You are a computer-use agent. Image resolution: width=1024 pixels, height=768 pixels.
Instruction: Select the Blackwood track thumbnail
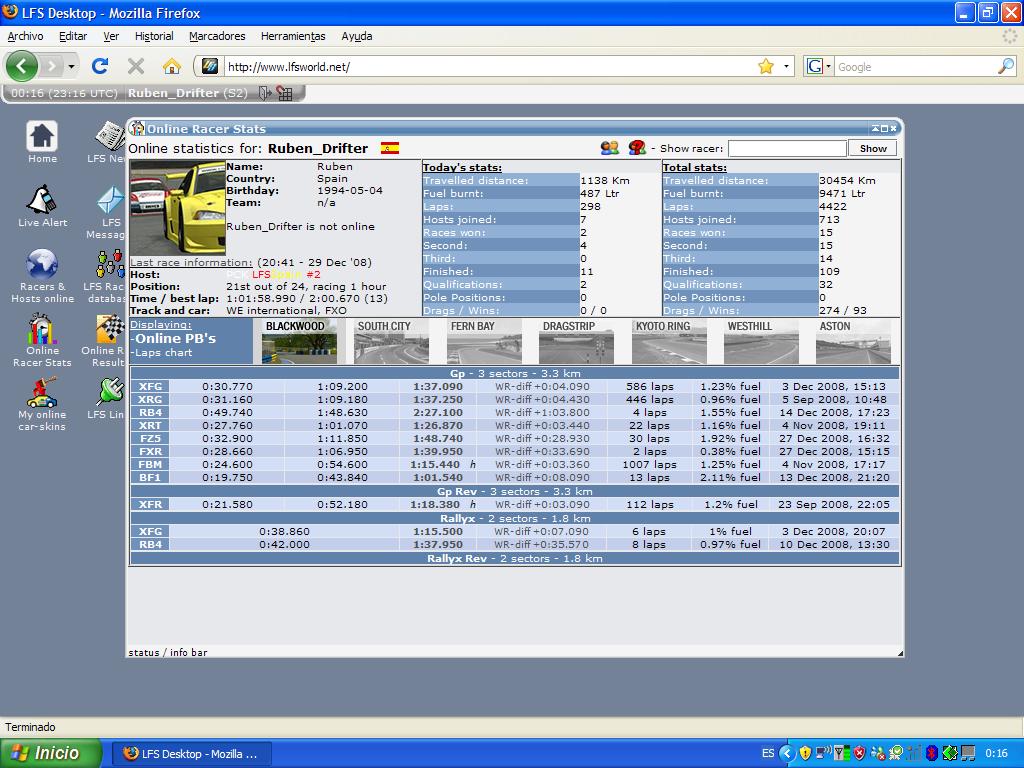[299, 342]
